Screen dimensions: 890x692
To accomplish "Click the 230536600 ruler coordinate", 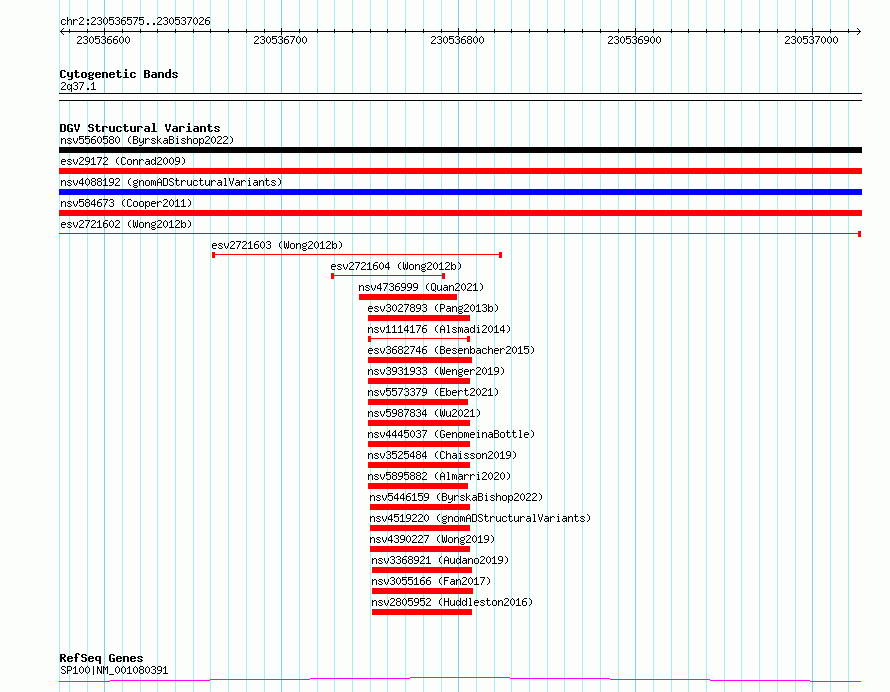I will coord(103,40).
